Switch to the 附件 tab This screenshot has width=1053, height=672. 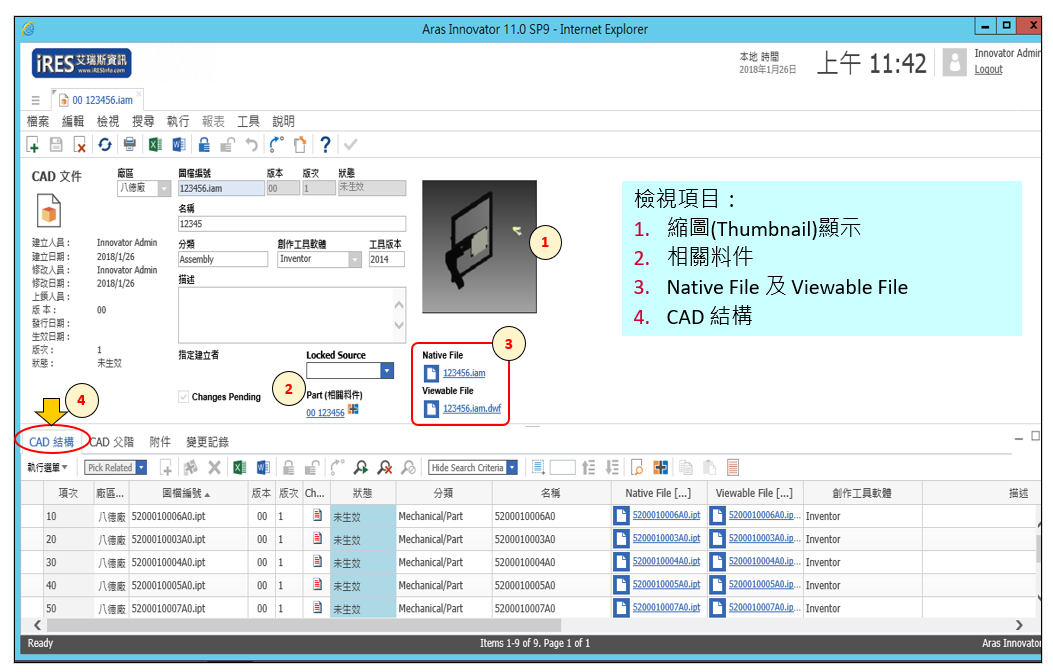click(160, 442)
